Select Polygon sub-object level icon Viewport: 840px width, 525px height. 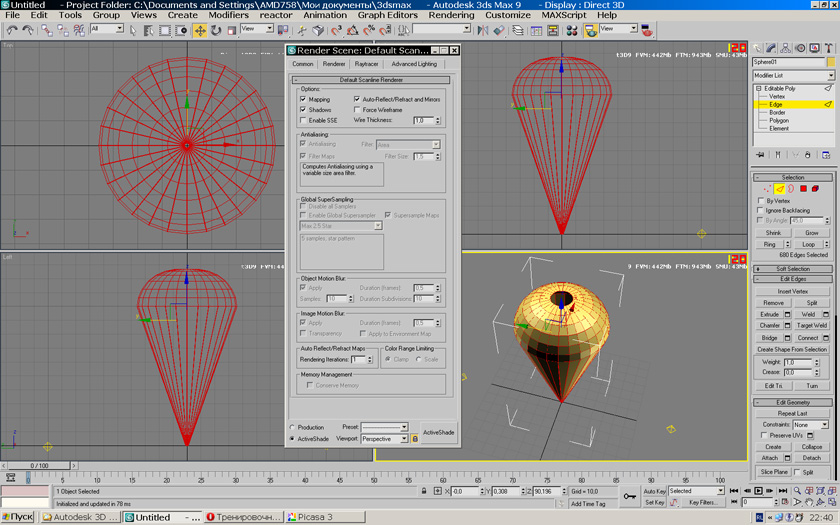coord(803,188)
